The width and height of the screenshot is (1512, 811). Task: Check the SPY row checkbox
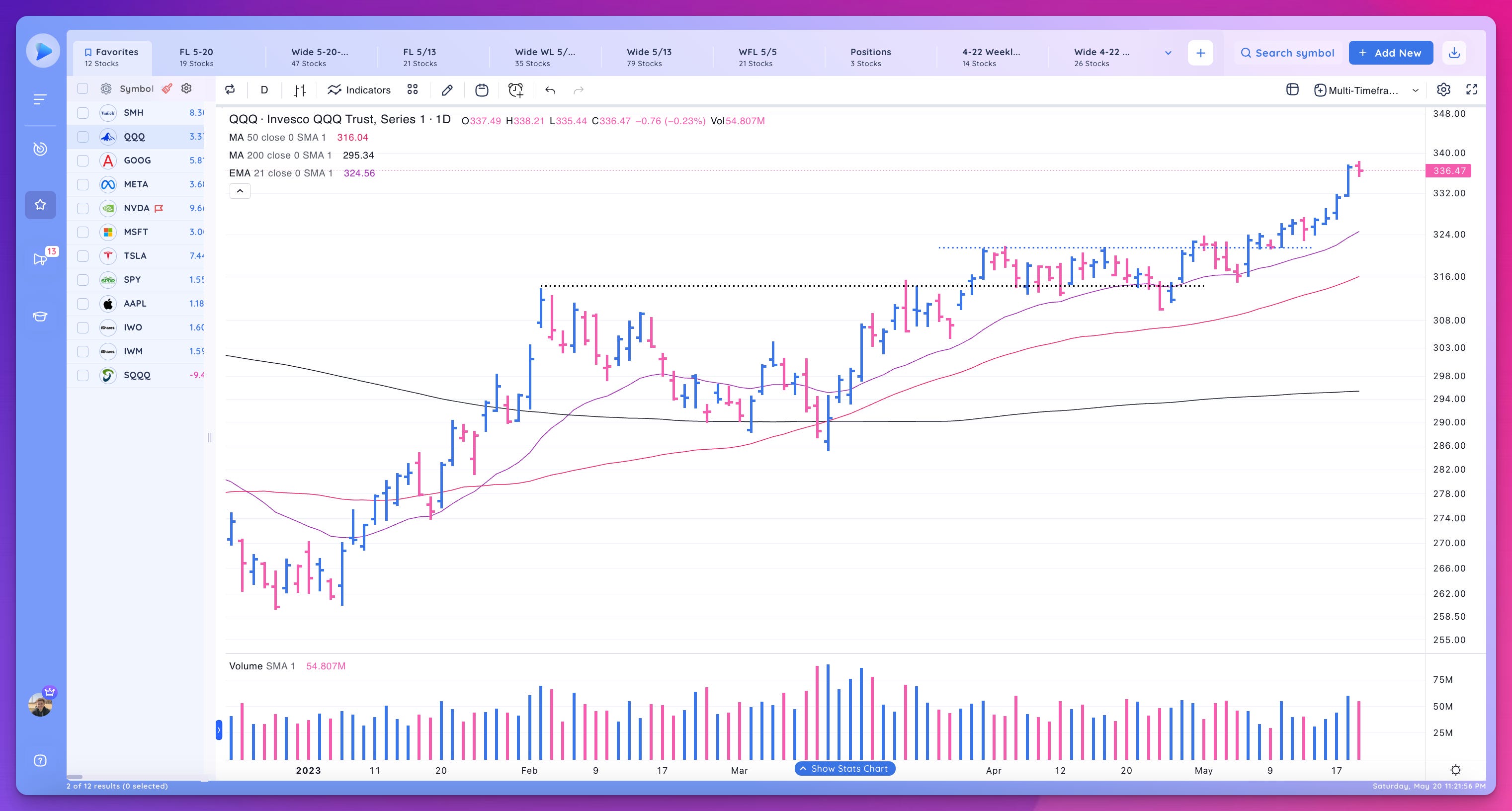click(x=83, y=280)
